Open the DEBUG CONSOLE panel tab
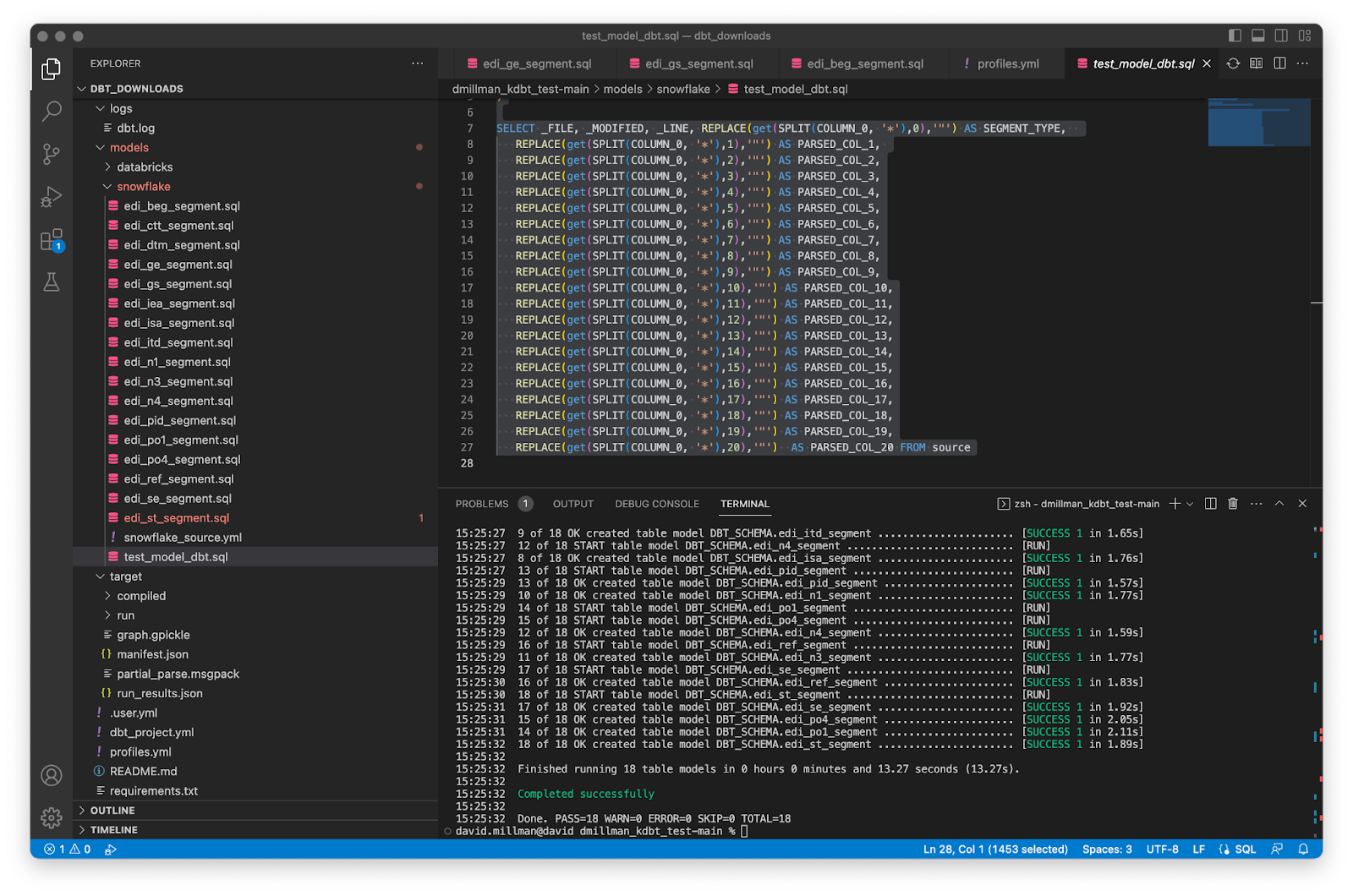The width and height of the screenshot is (1353, 896). coord(657,504)
